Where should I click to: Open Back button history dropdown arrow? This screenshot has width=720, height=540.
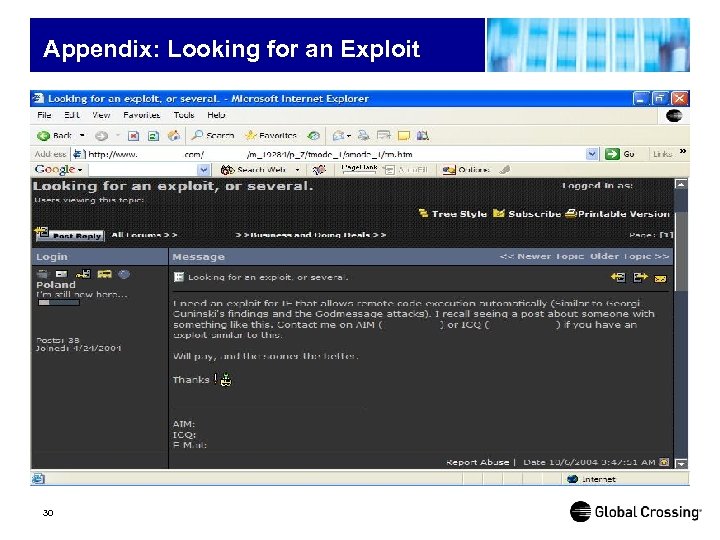point(82,135)
